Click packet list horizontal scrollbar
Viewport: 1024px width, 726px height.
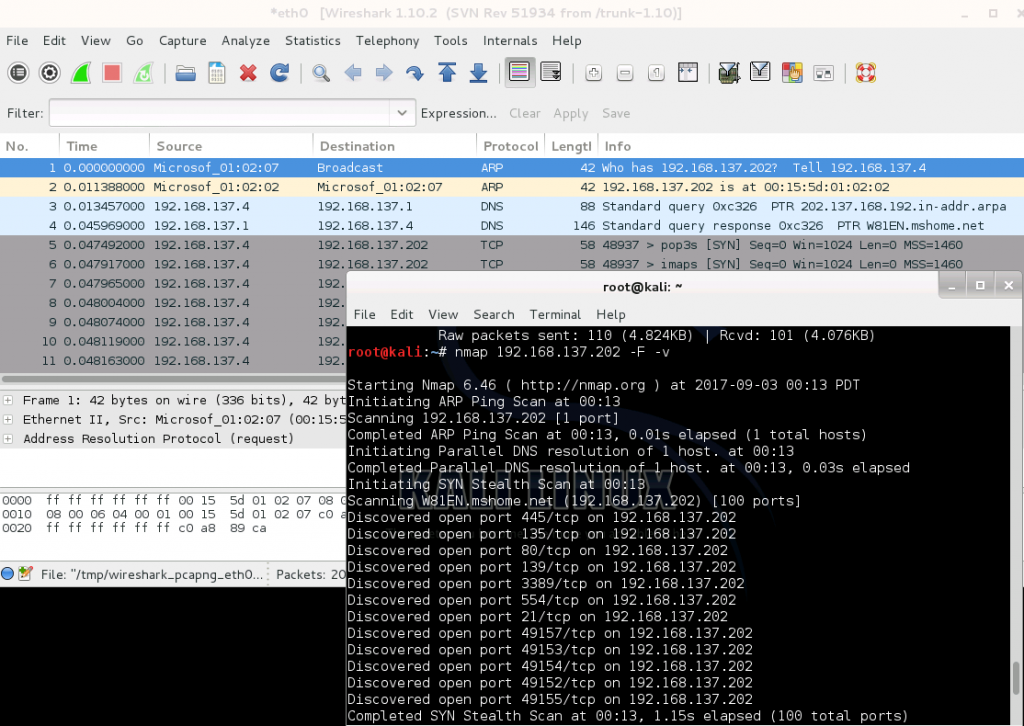pyautogui.click(x=174, y=379)
